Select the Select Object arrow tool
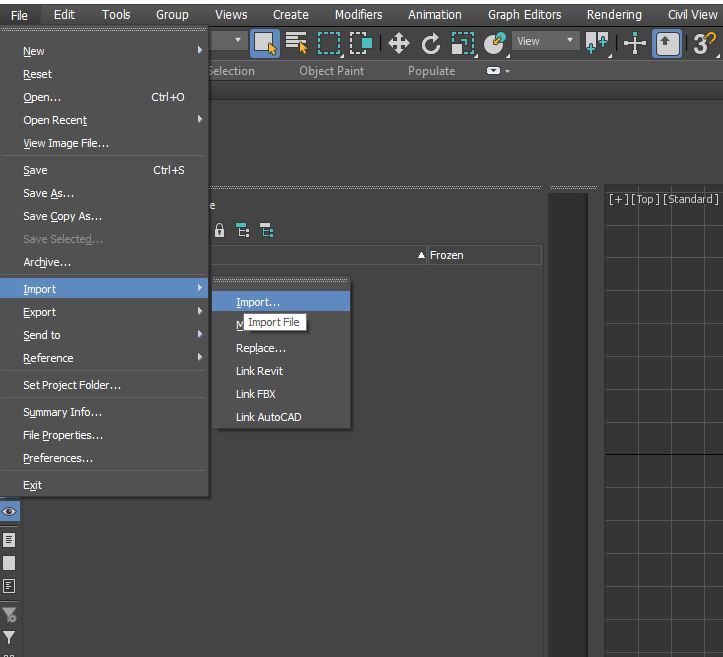Screen dimensions: 723x657 point(264,42)
